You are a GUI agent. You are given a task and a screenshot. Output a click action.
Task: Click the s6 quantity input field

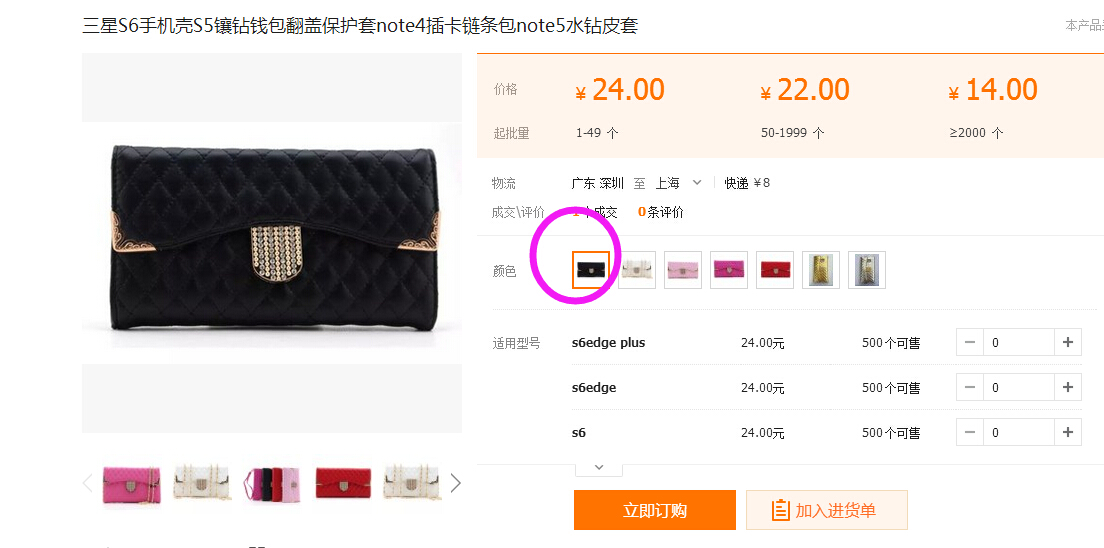point(1019,432)
